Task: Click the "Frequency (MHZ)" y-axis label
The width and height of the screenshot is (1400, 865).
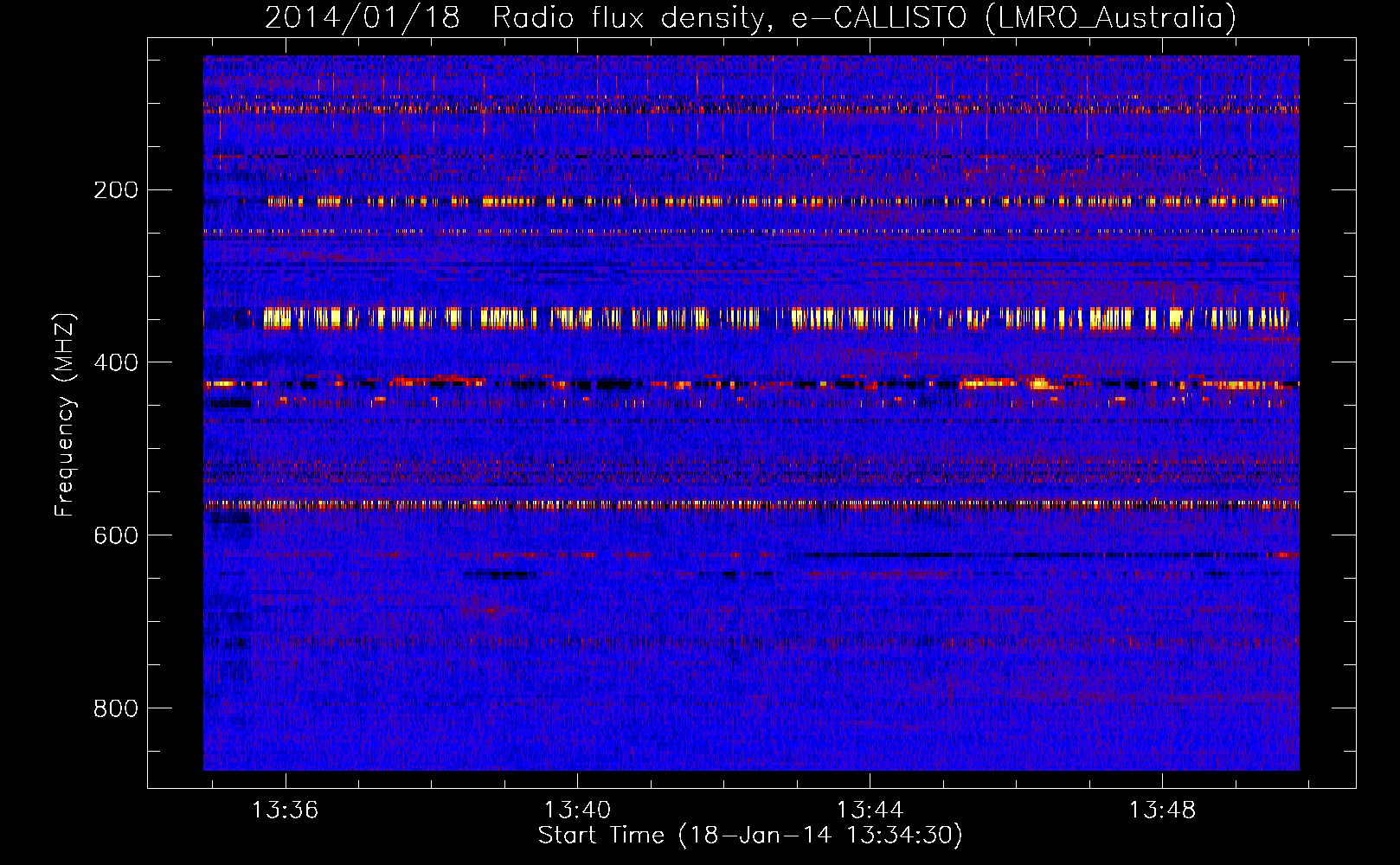Action: click(65, 415)
